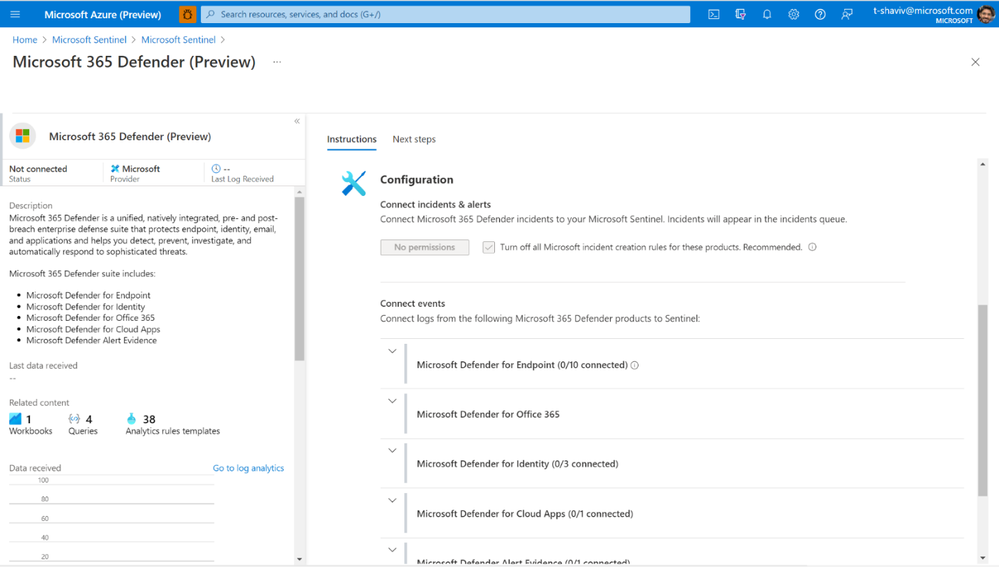999x567 pixels.
Task: Go to Home breadcrumb
Action: (x=25, y=39)
